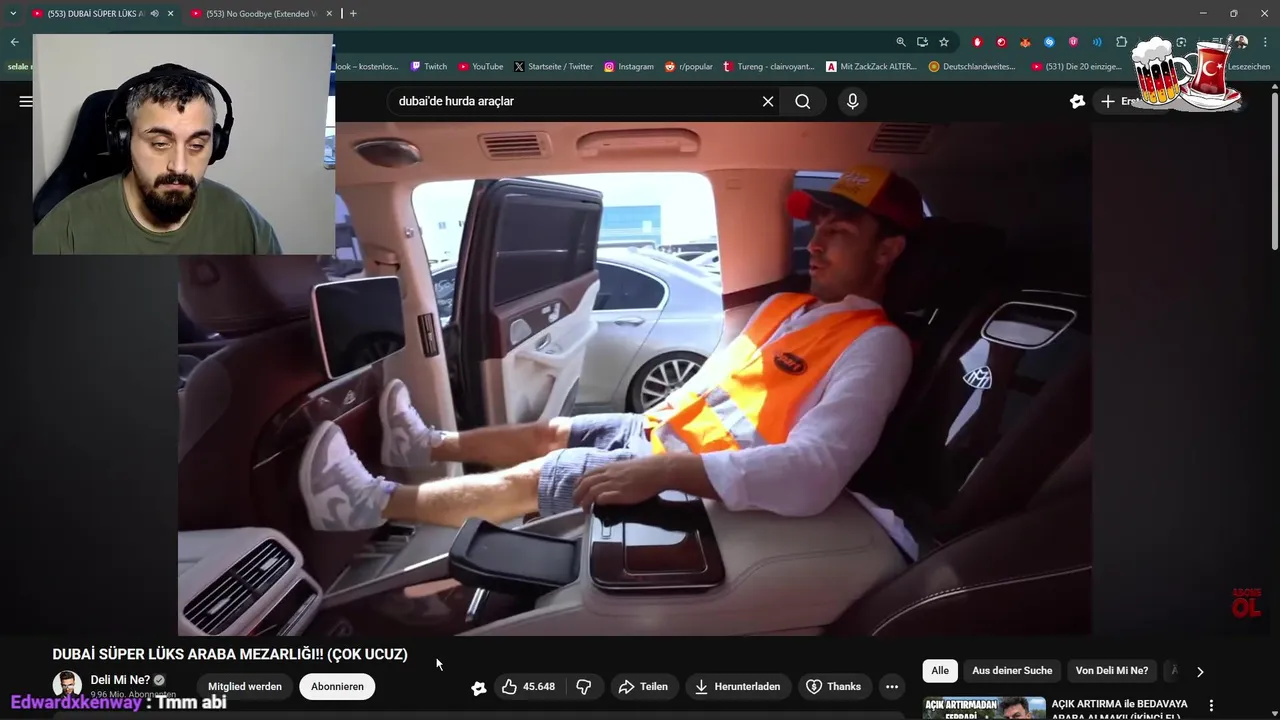Show more filter chips with right chevron

click(1200, 672)
